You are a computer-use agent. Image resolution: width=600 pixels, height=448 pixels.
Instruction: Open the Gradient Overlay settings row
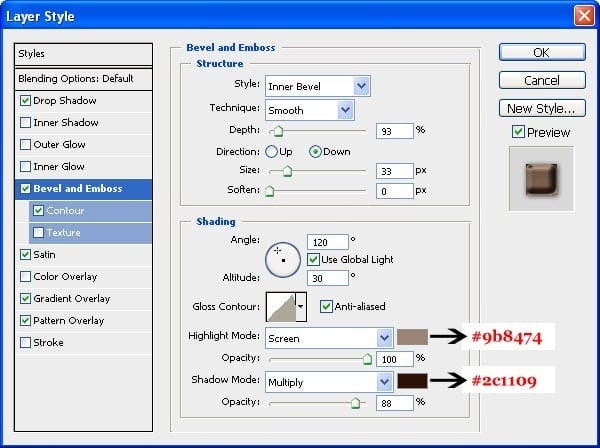[x=83, y=298]
